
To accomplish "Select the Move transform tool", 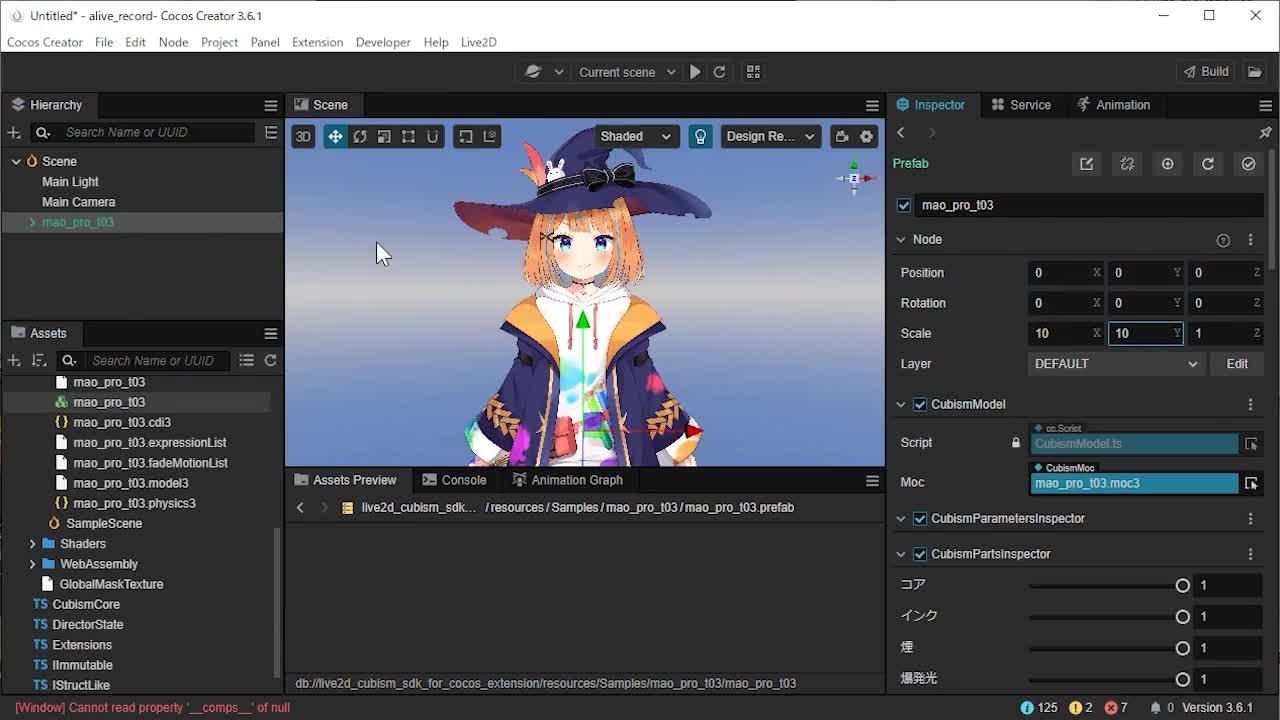I will click(x=335, y=136).
